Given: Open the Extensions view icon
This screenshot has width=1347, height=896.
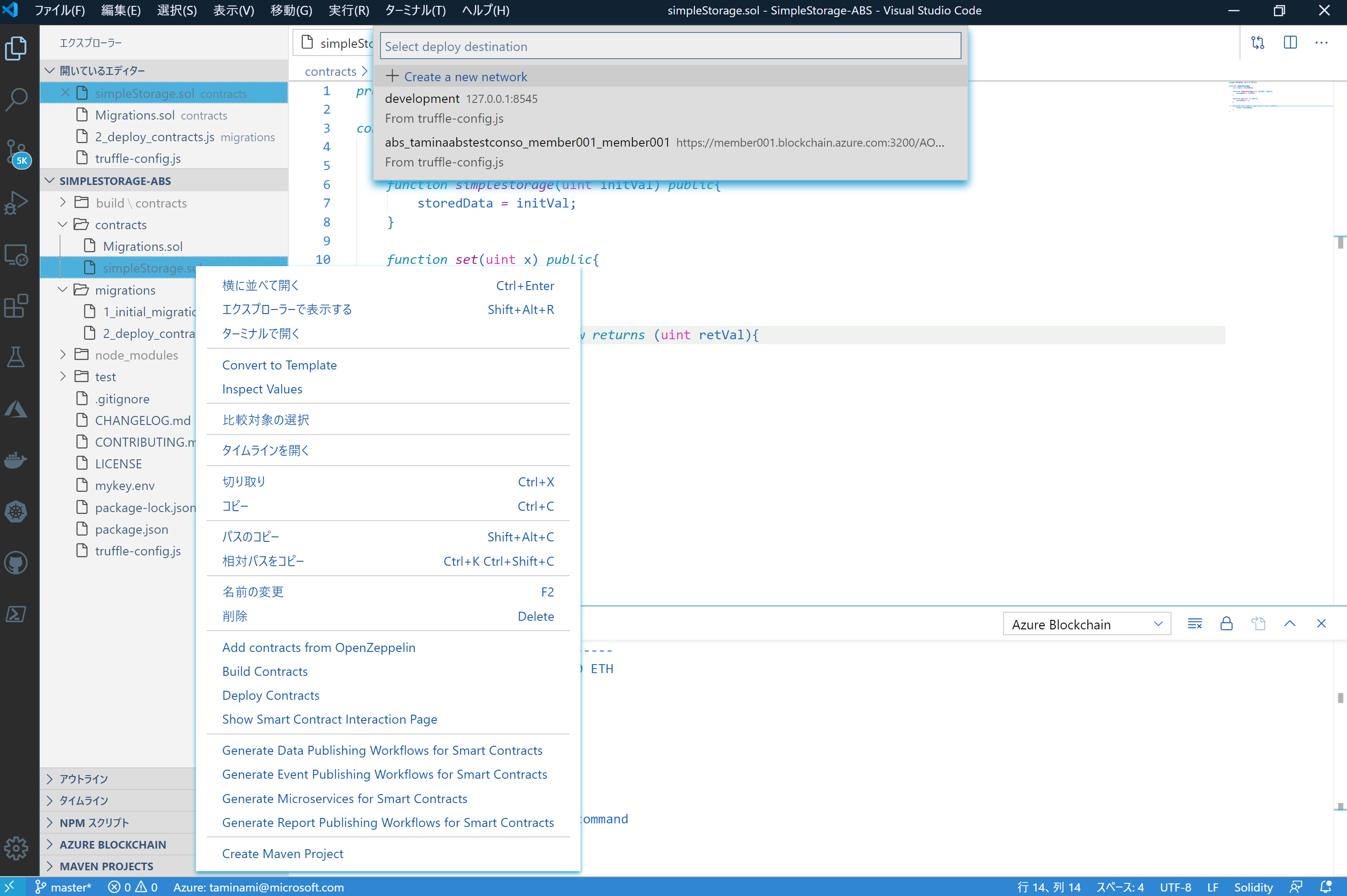Looking at the screenshot, I should (x=16, y=306).
